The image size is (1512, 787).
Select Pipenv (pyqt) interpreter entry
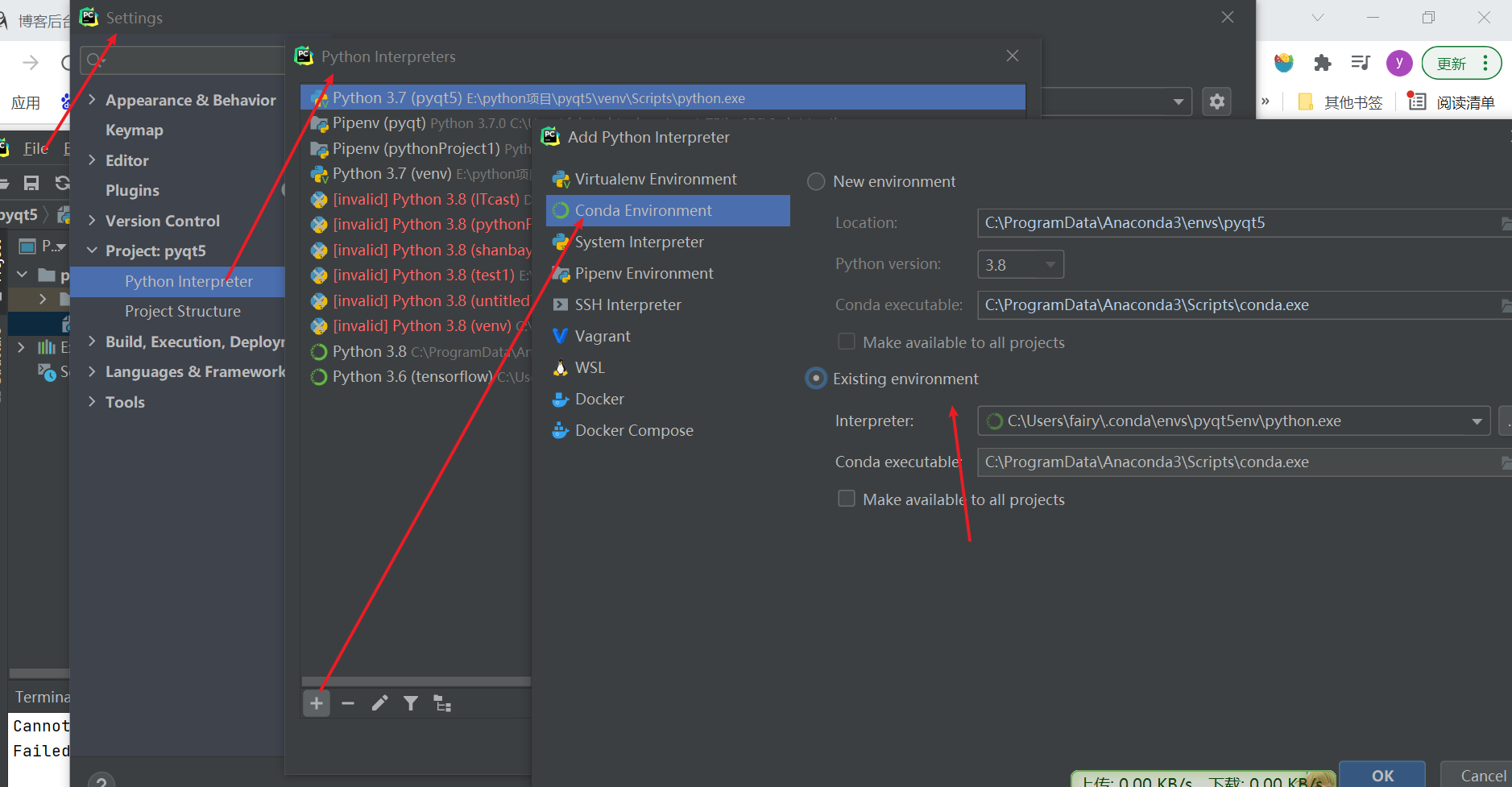pos(416,123)
